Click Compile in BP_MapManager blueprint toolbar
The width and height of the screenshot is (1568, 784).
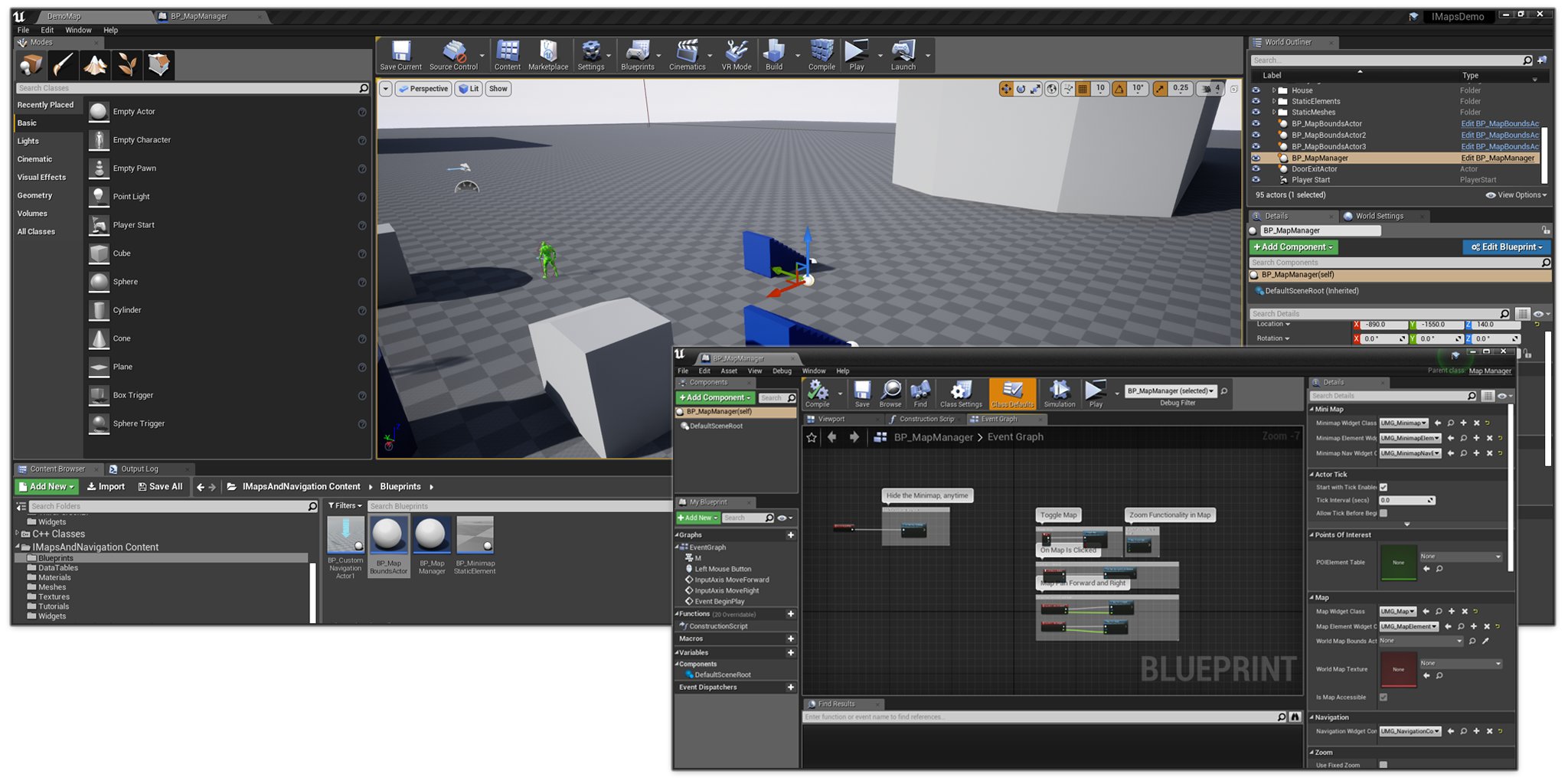[818, 394]
